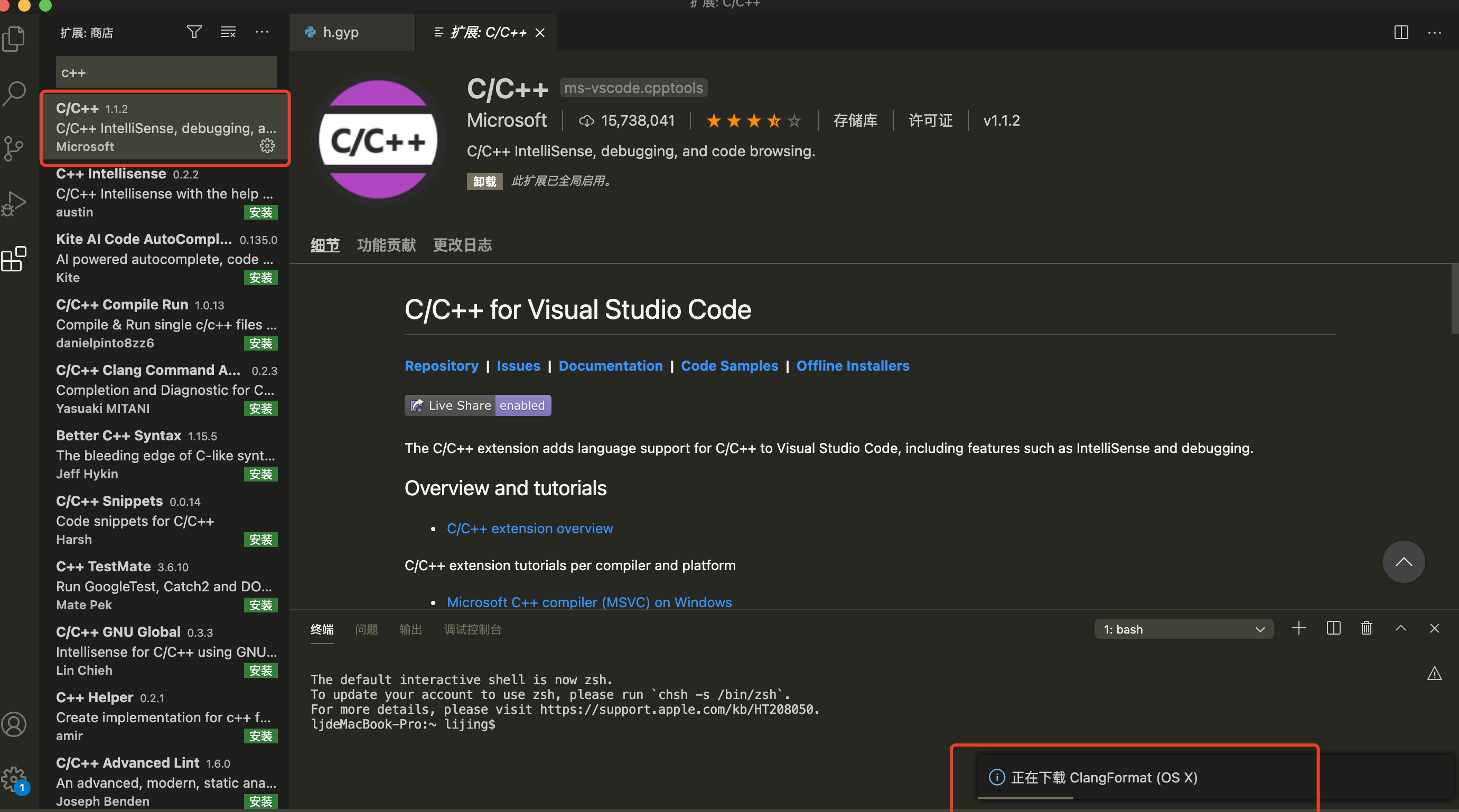Open the terminal selector dropdown 1: bash
This screenshot has height=812, width=1459.
pos(1184,629)
